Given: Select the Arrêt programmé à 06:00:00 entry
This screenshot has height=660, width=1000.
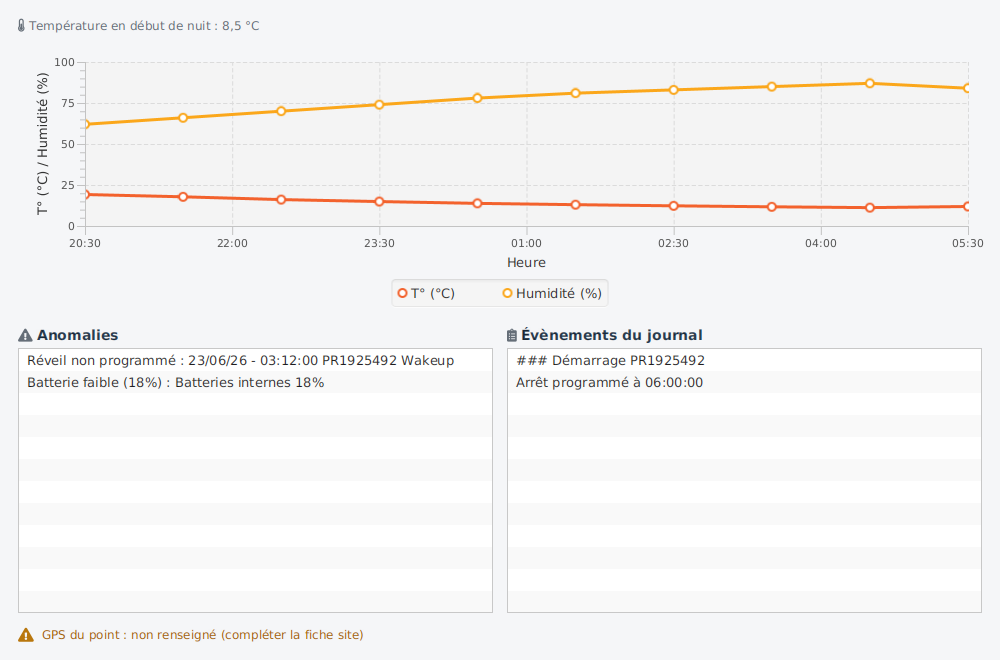Looking at the screenshot, I should pos(744,383).
